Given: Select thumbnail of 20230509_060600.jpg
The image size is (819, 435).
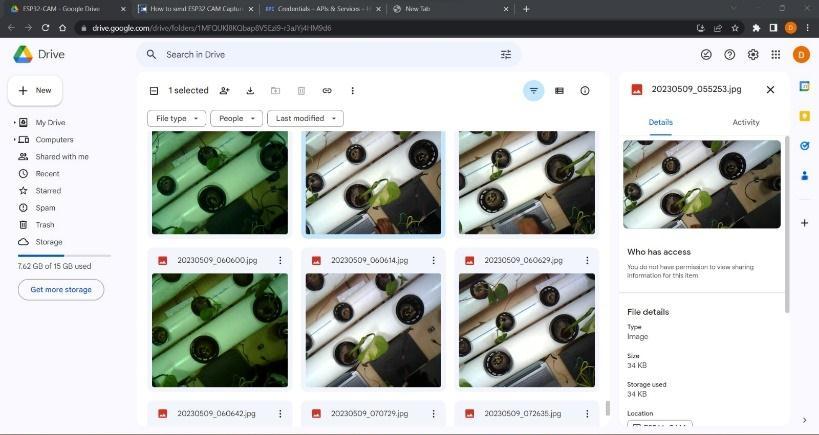Looking at the screenshot, I should [x=220, y=330].
